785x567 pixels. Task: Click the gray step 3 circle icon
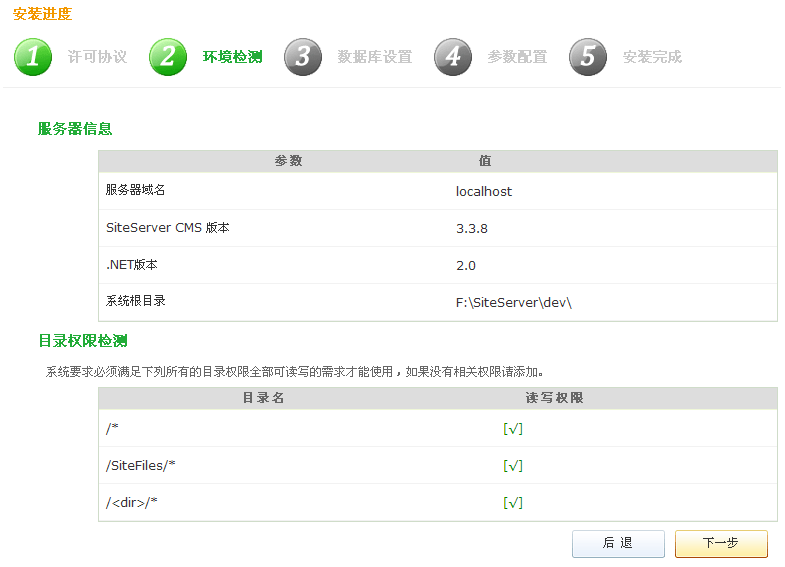[x=303, y=57]
